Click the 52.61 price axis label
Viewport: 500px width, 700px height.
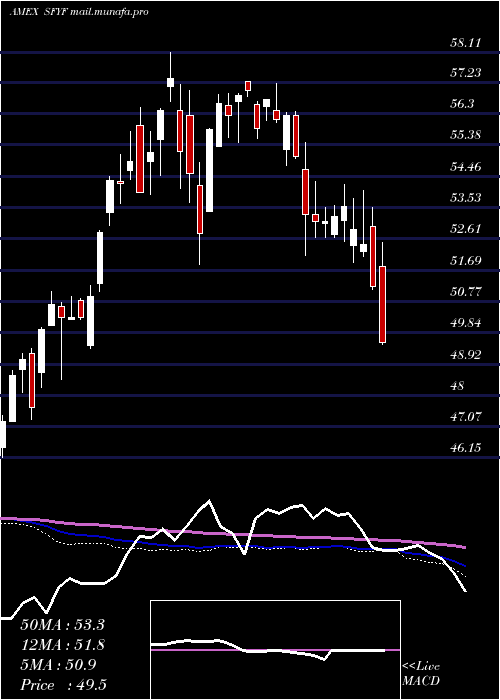[x=465, y=229]
